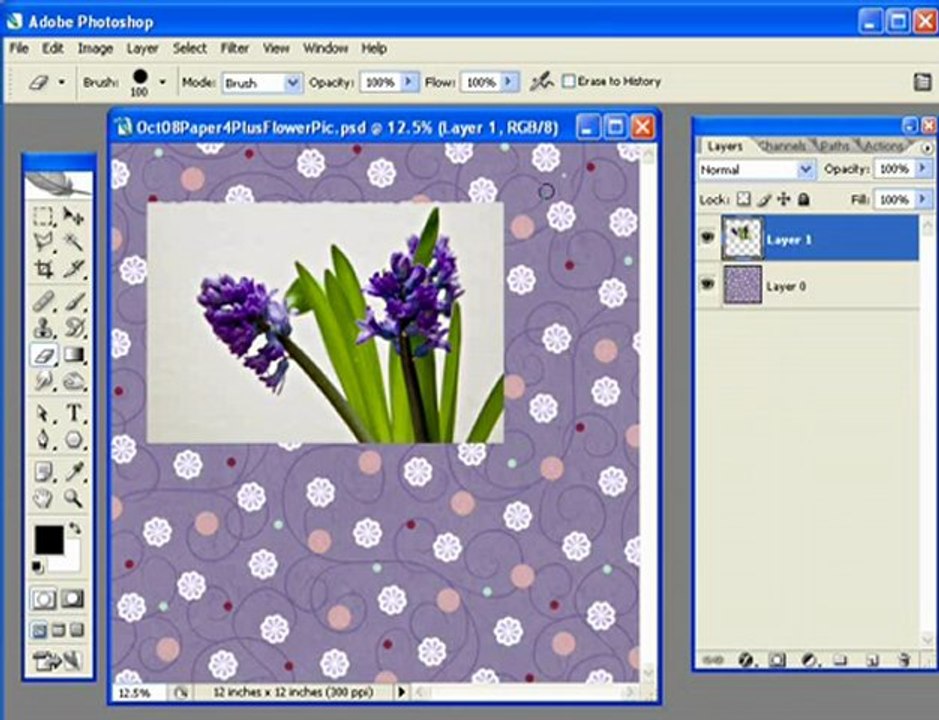Select the Eyedropper tool
This screenshot has height=720, width=939.
pos(74,472)
